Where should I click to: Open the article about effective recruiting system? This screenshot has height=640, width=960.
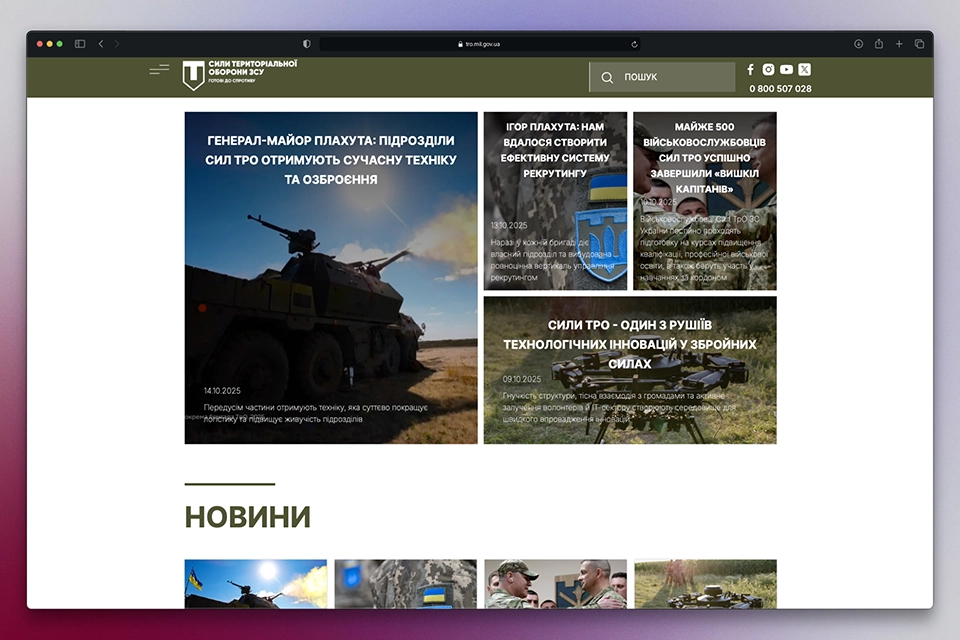point(555,200)
